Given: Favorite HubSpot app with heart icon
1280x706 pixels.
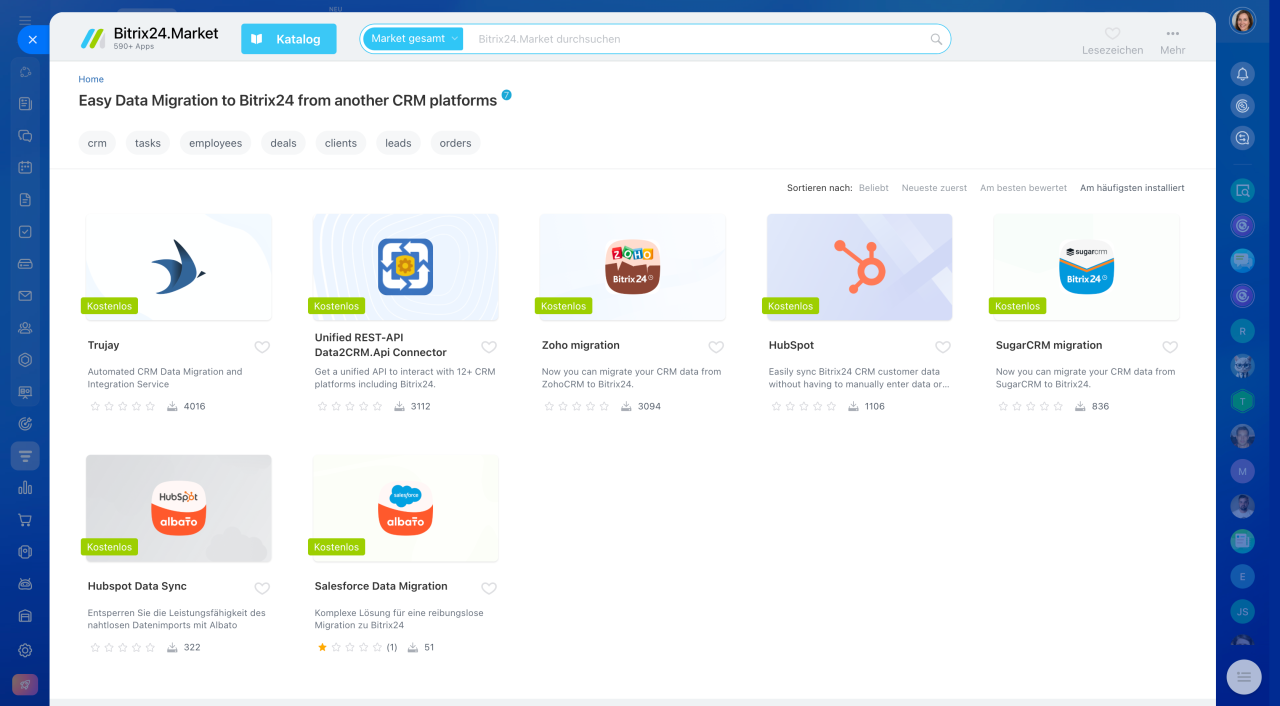Looking at the screenshot, I should pos(943,347).
